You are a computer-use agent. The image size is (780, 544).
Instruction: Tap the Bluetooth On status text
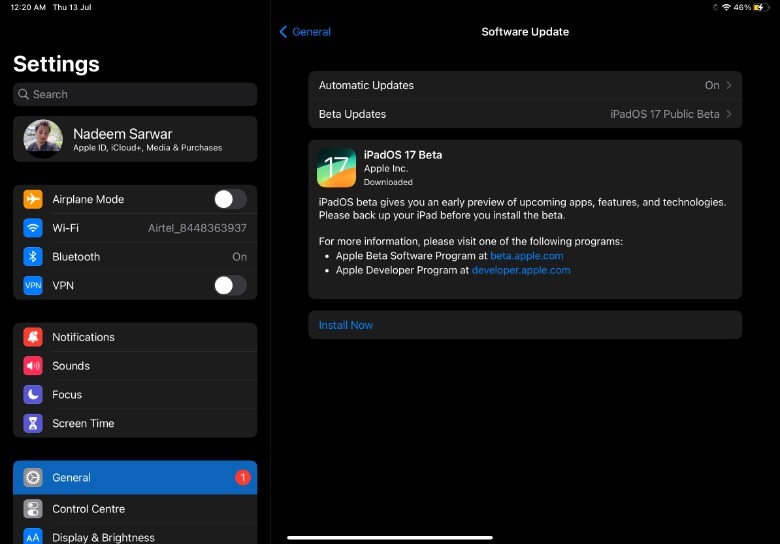click(239, 257)
